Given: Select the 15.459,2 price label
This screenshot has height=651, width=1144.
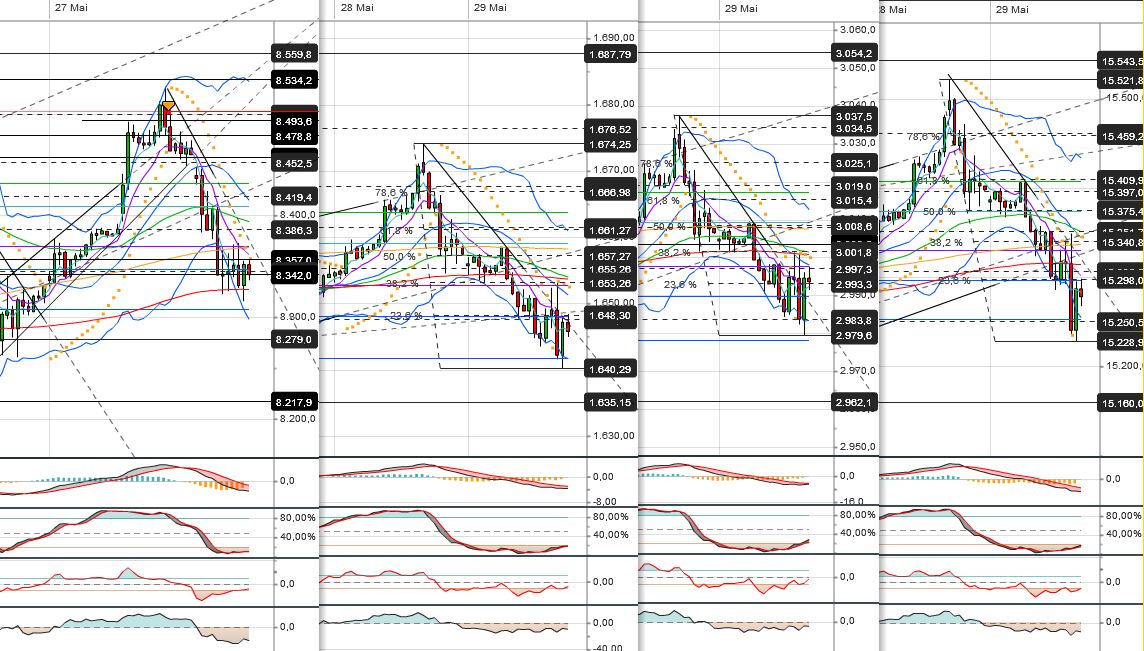Looking at the screenshot, I should [1121, 136].
